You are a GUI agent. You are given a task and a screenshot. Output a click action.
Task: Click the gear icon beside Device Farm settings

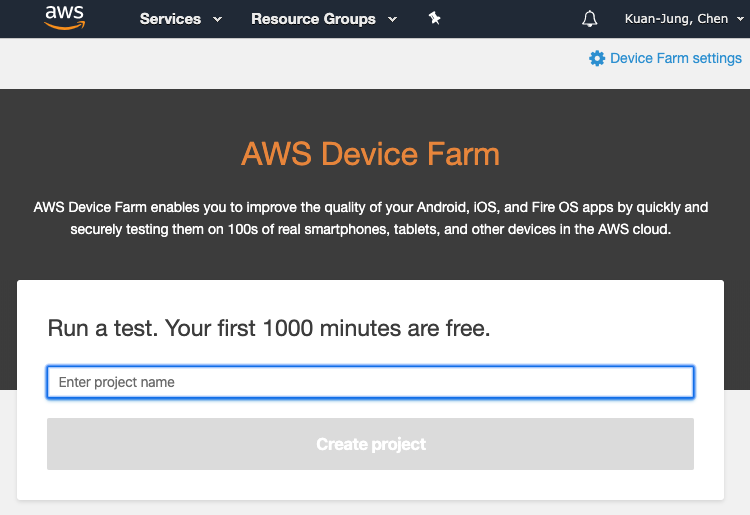click(597, 58)
